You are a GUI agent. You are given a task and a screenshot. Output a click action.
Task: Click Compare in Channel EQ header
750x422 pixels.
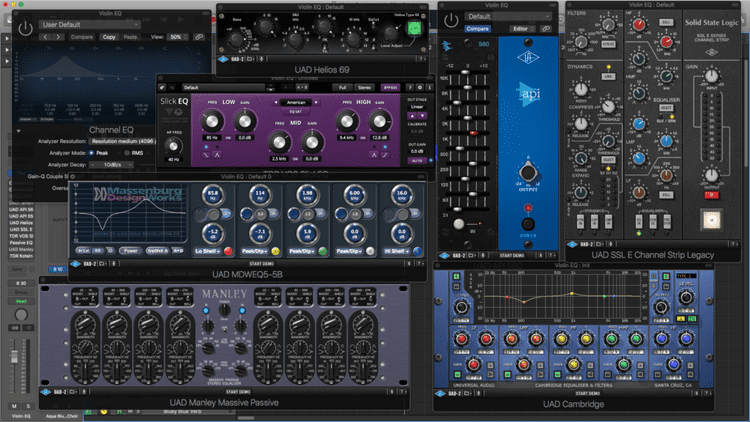(82, 37)
